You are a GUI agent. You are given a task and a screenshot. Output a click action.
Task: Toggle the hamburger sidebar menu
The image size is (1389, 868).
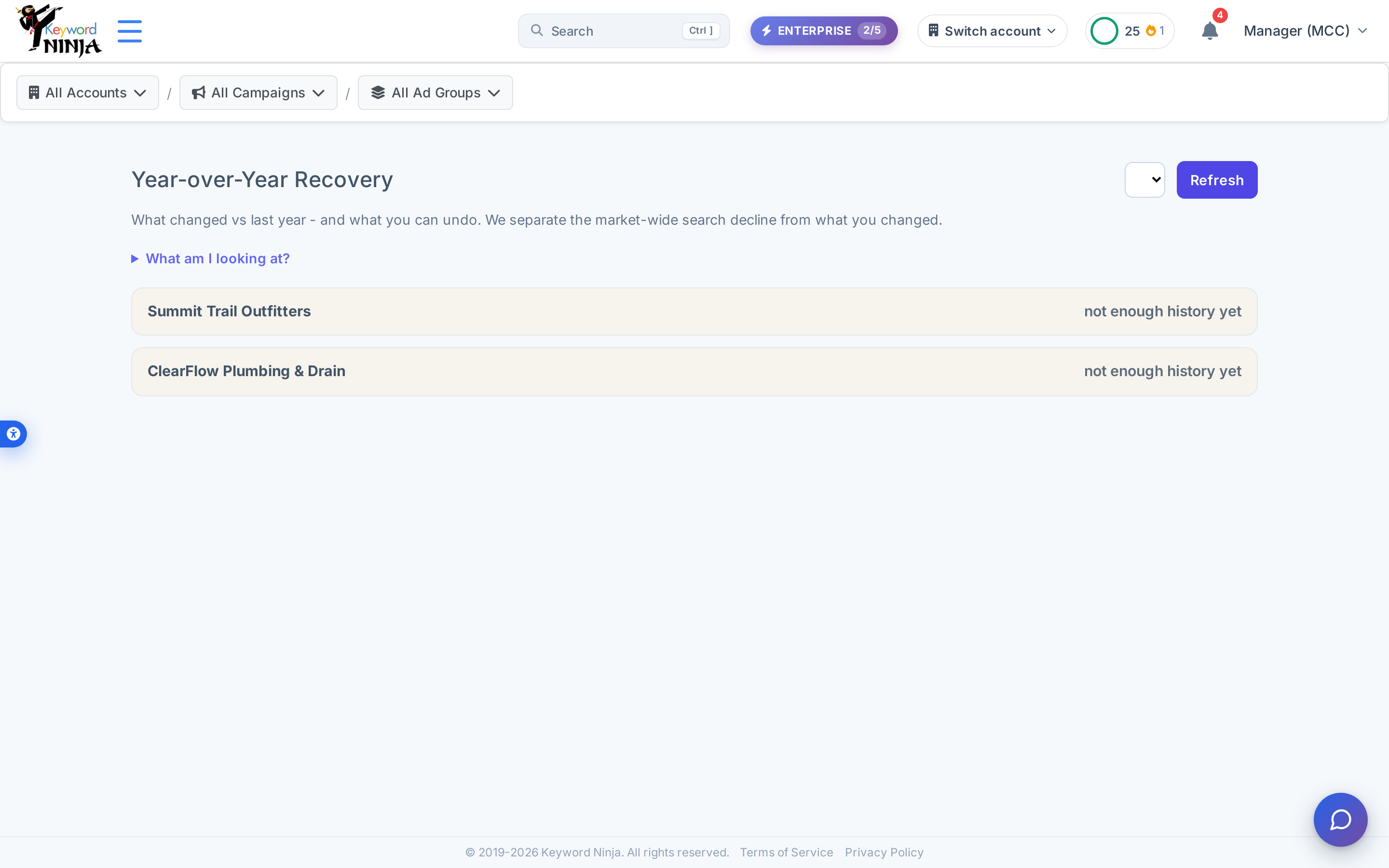click(x=130, y=31)
